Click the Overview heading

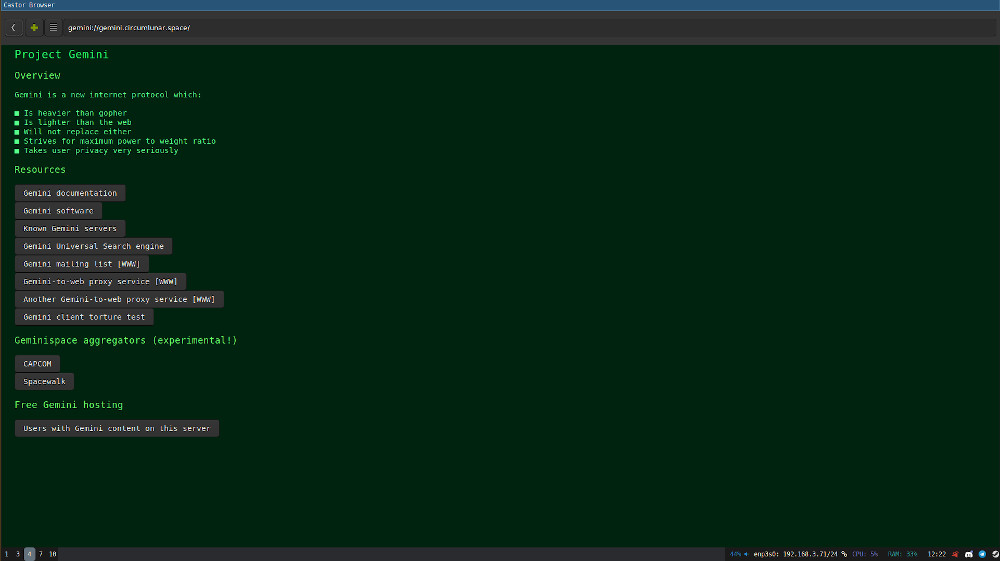tap(38, 75)
